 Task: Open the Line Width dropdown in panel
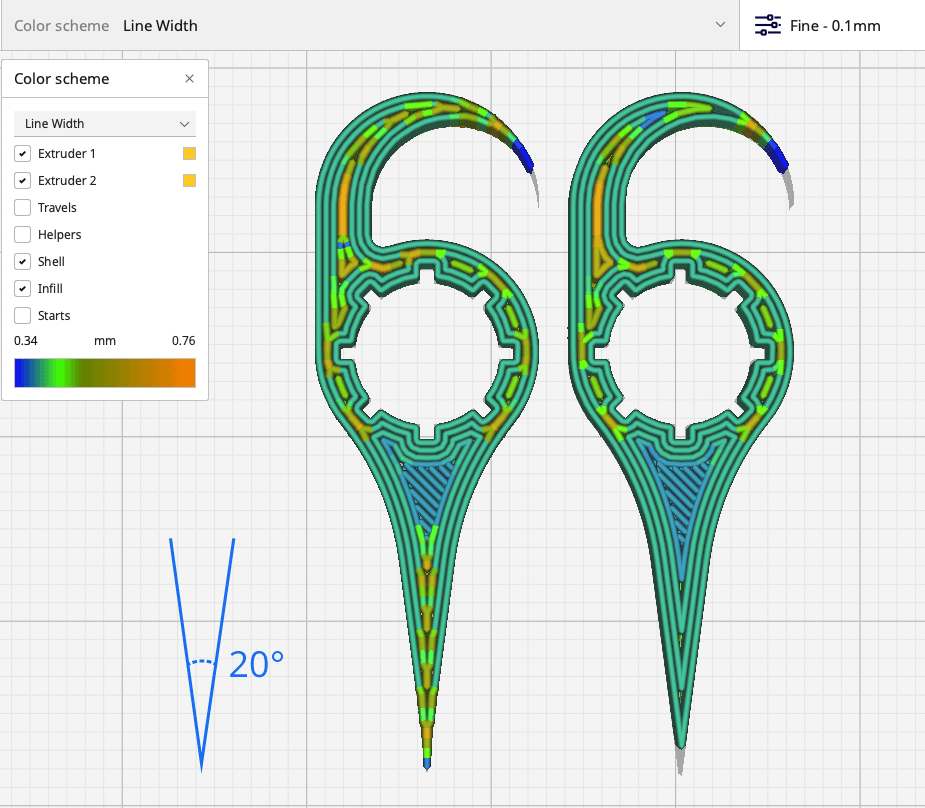[105, 124]
